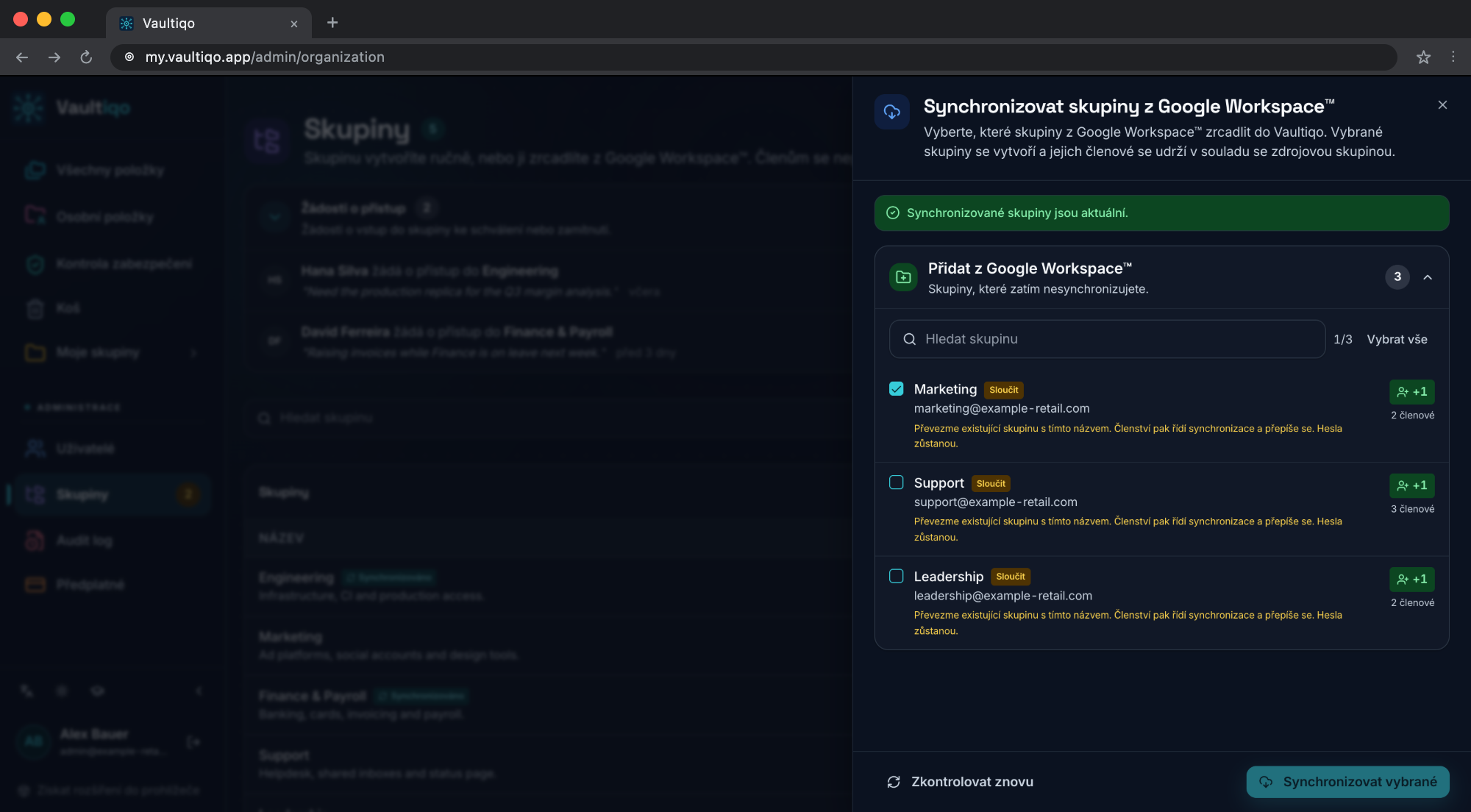Click the site info icon in address bar
This screenshot has width=1471, height=812.
tap(129, 57)
